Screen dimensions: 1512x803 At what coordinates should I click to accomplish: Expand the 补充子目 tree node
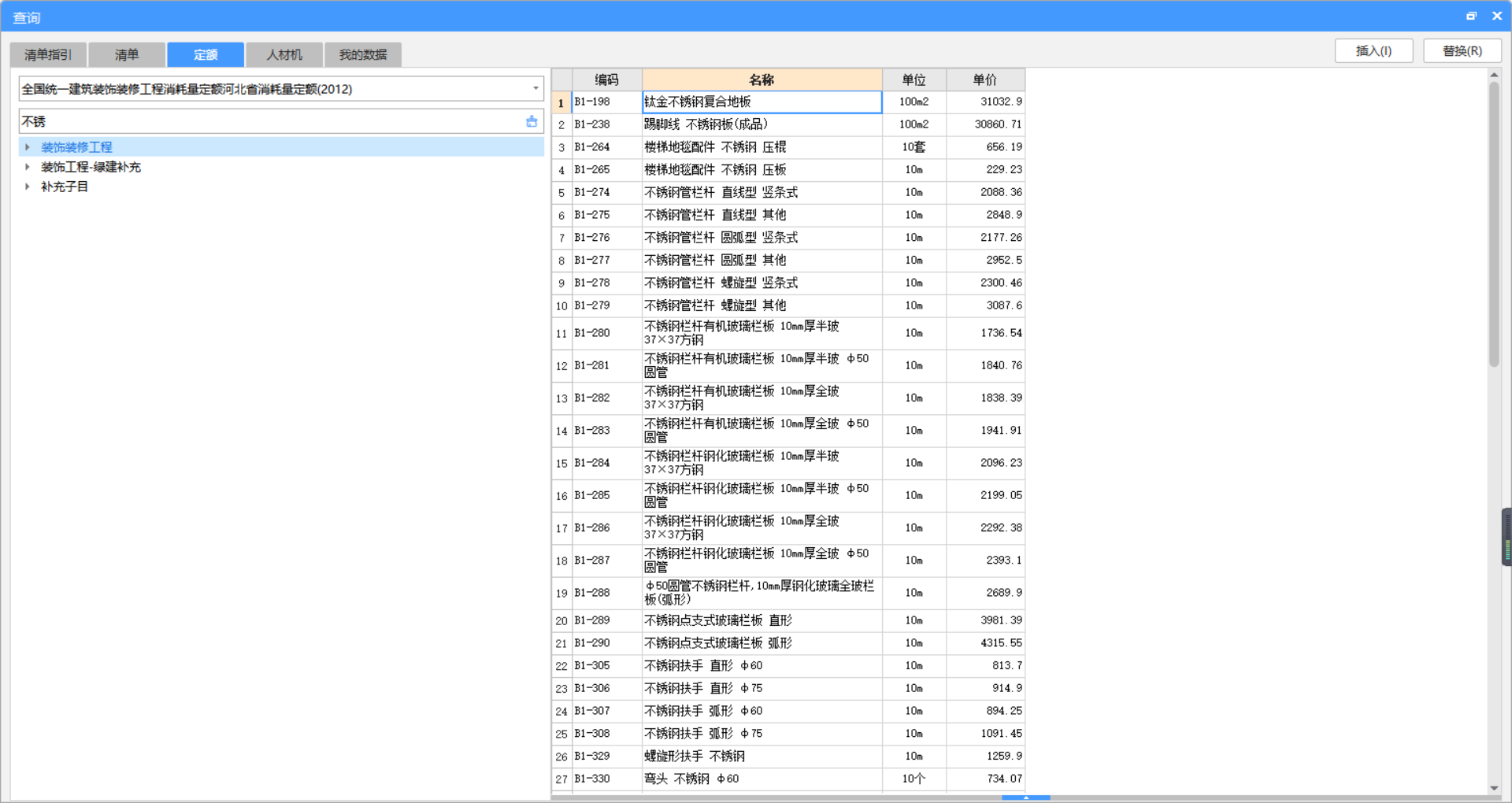tap(28, 187)
